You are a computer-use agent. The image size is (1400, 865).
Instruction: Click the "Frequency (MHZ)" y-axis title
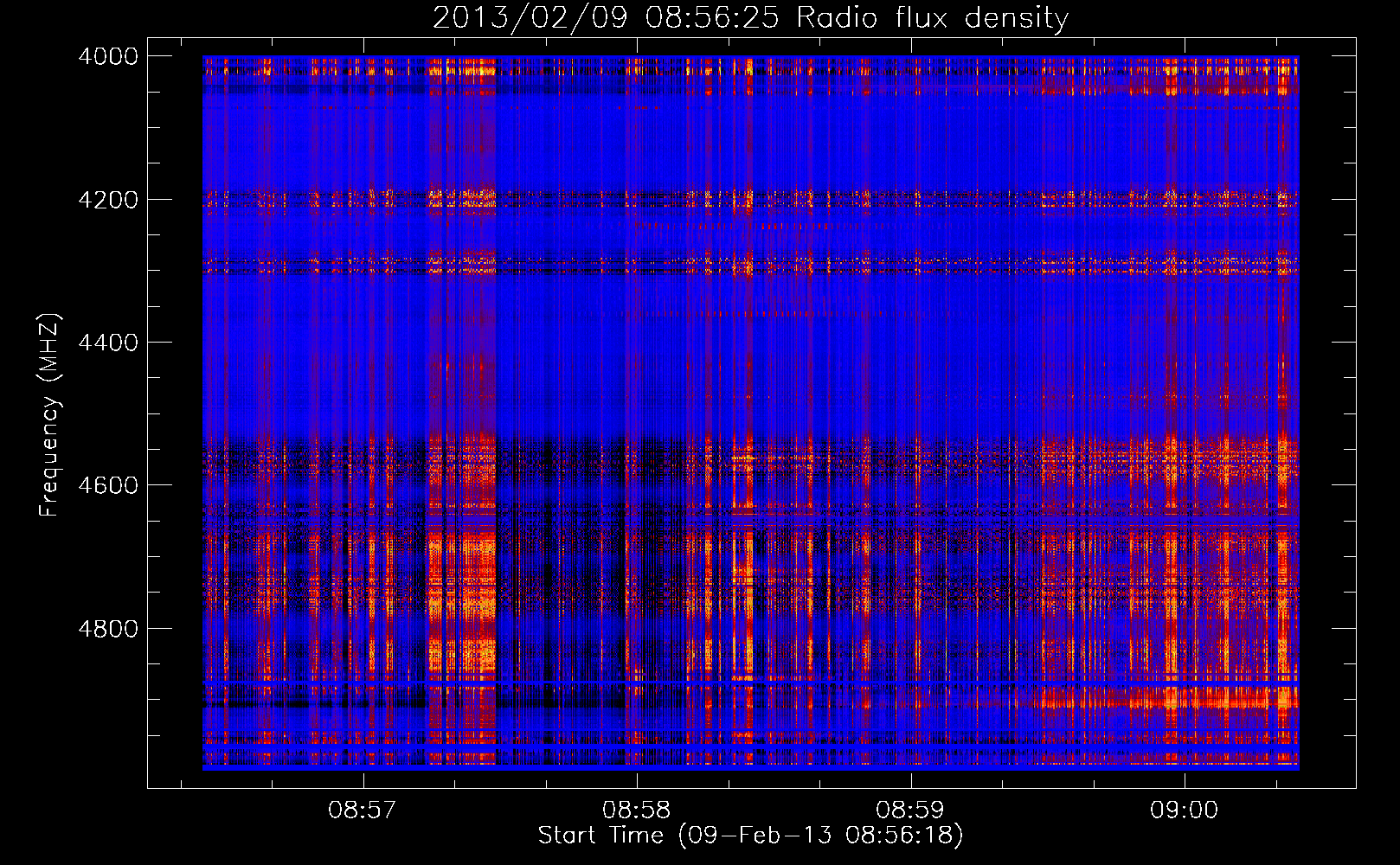coord(50,415)
